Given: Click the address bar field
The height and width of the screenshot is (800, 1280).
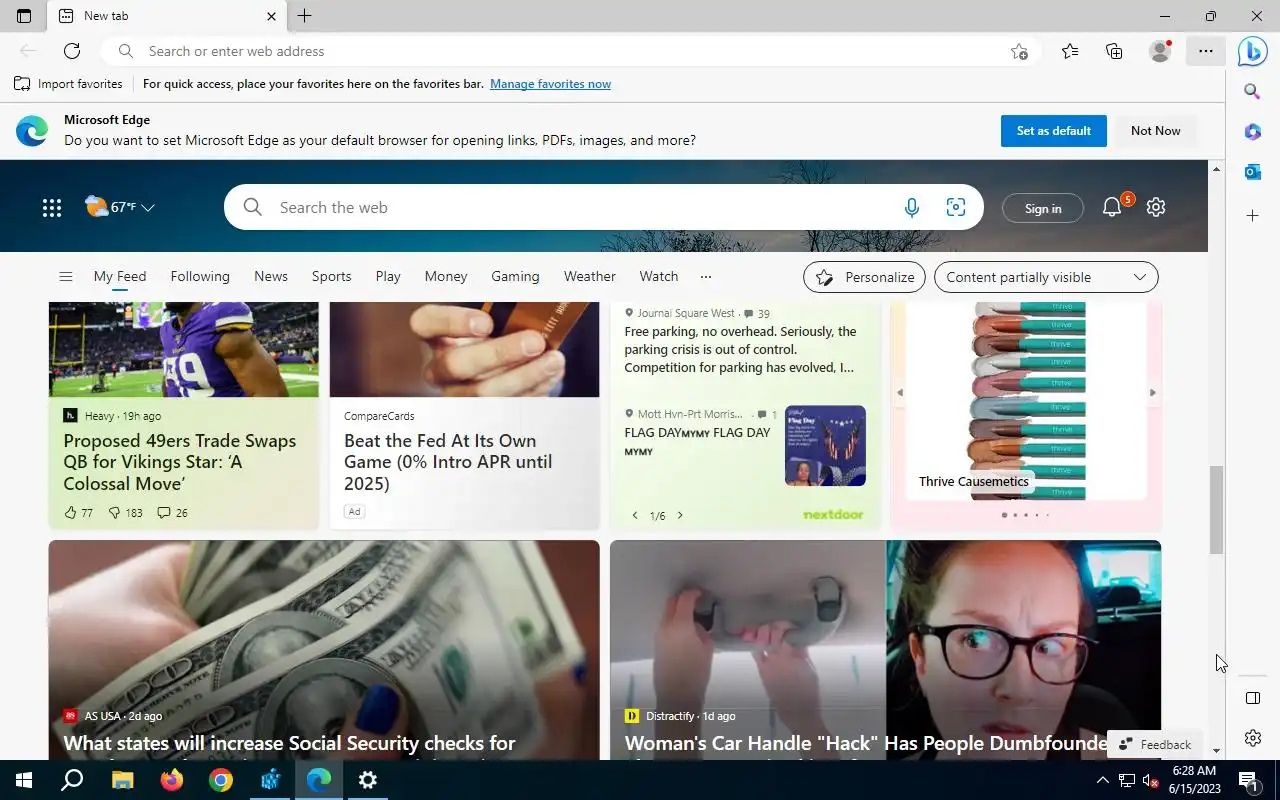Looking at the screenshot, I should [570, 51].
